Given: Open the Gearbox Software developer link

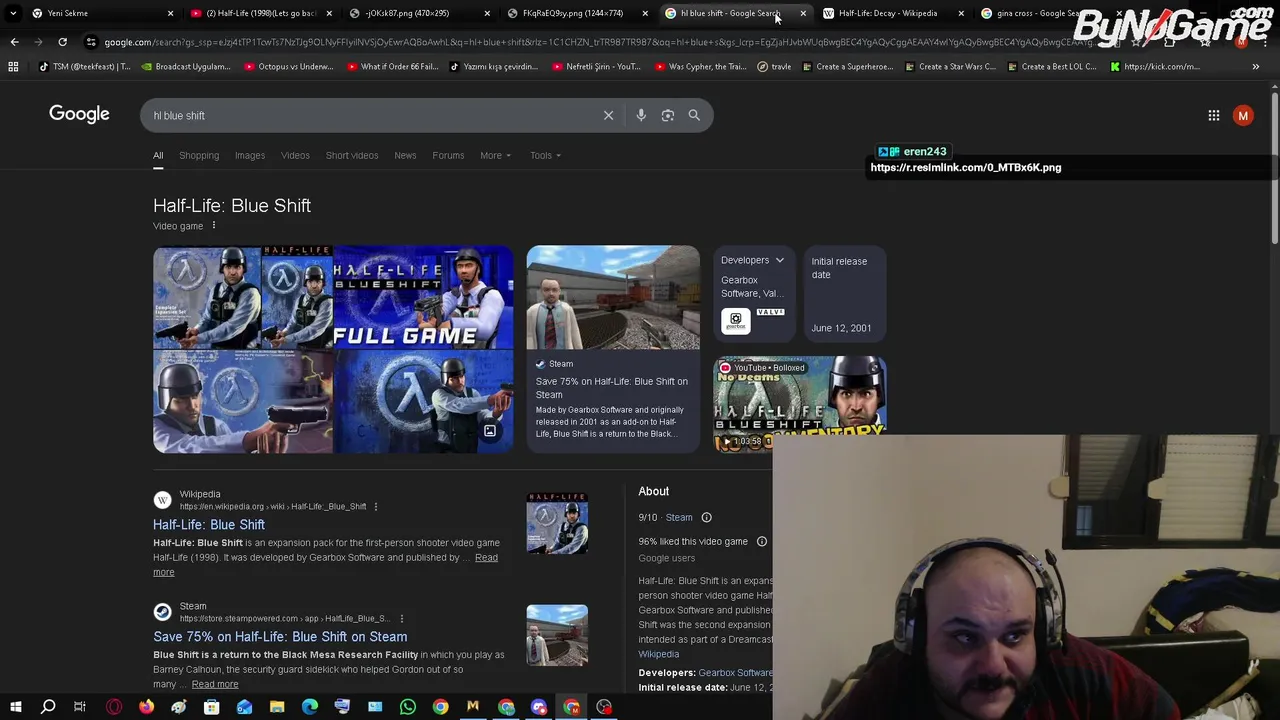Looking at the screenshot, I should 735,673.
